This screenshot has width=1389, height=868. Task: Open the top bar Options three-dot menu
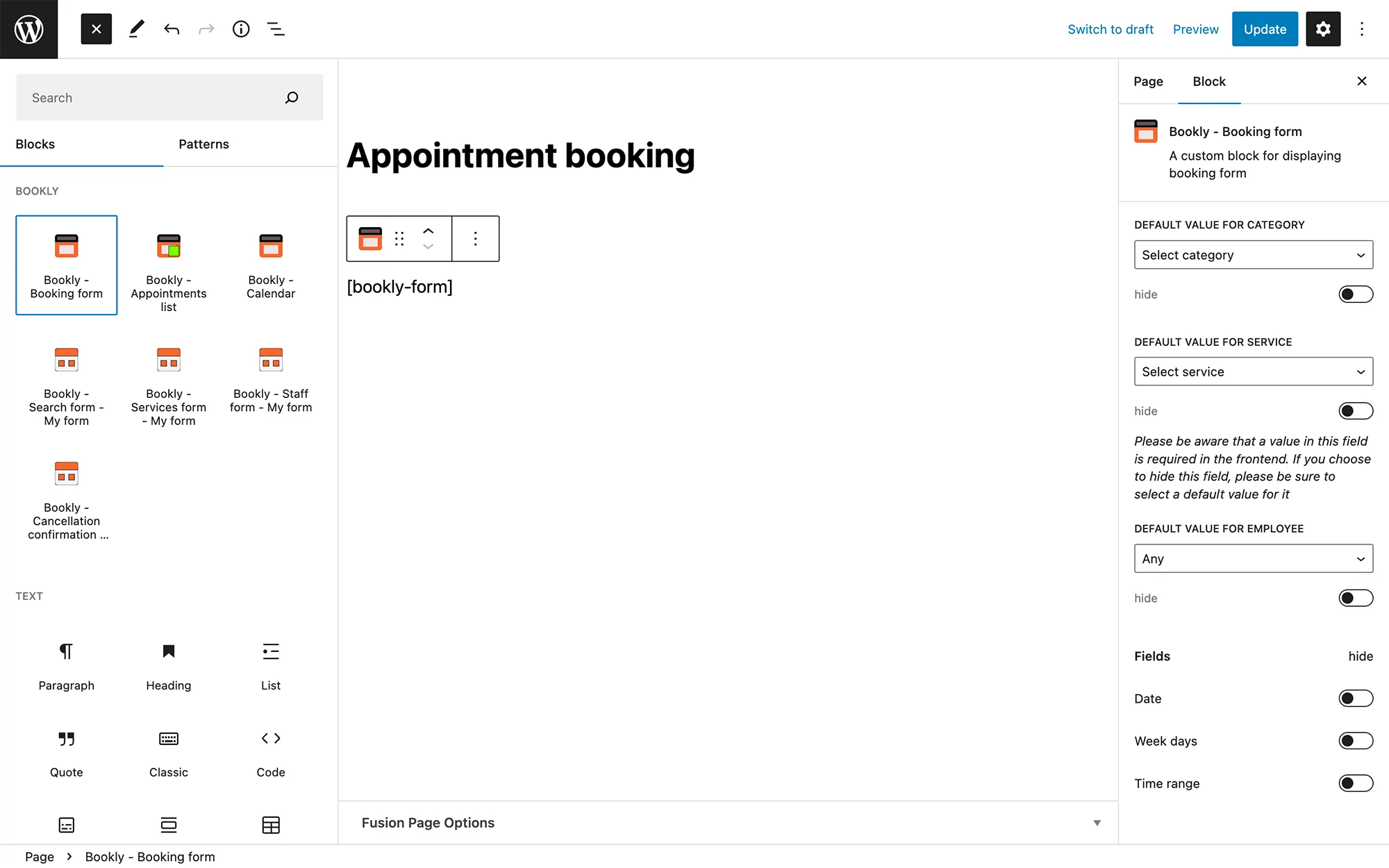point(1362,29)
